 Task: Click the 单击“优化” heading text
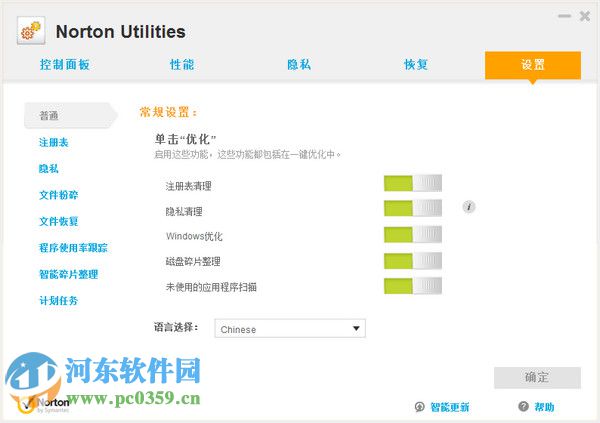click(186, 139)
